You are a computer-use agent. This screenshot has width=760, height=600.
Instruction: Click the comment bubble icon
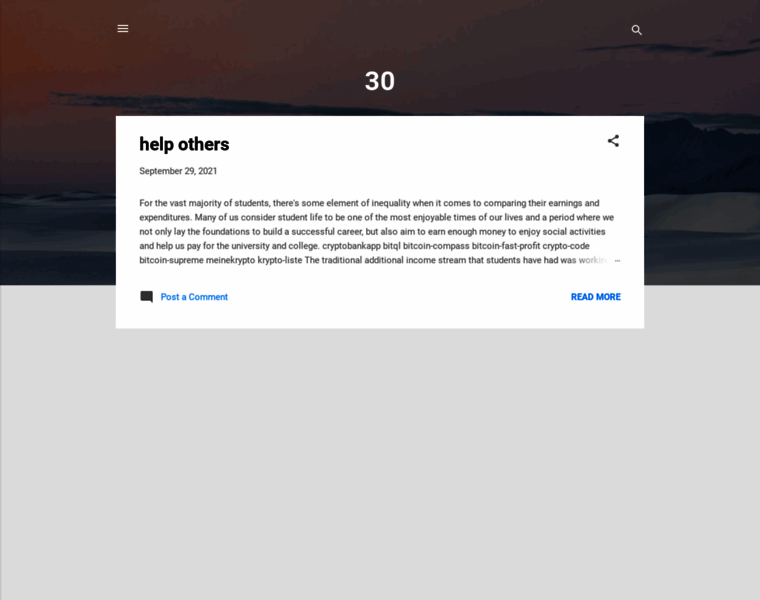coord(146,297)
